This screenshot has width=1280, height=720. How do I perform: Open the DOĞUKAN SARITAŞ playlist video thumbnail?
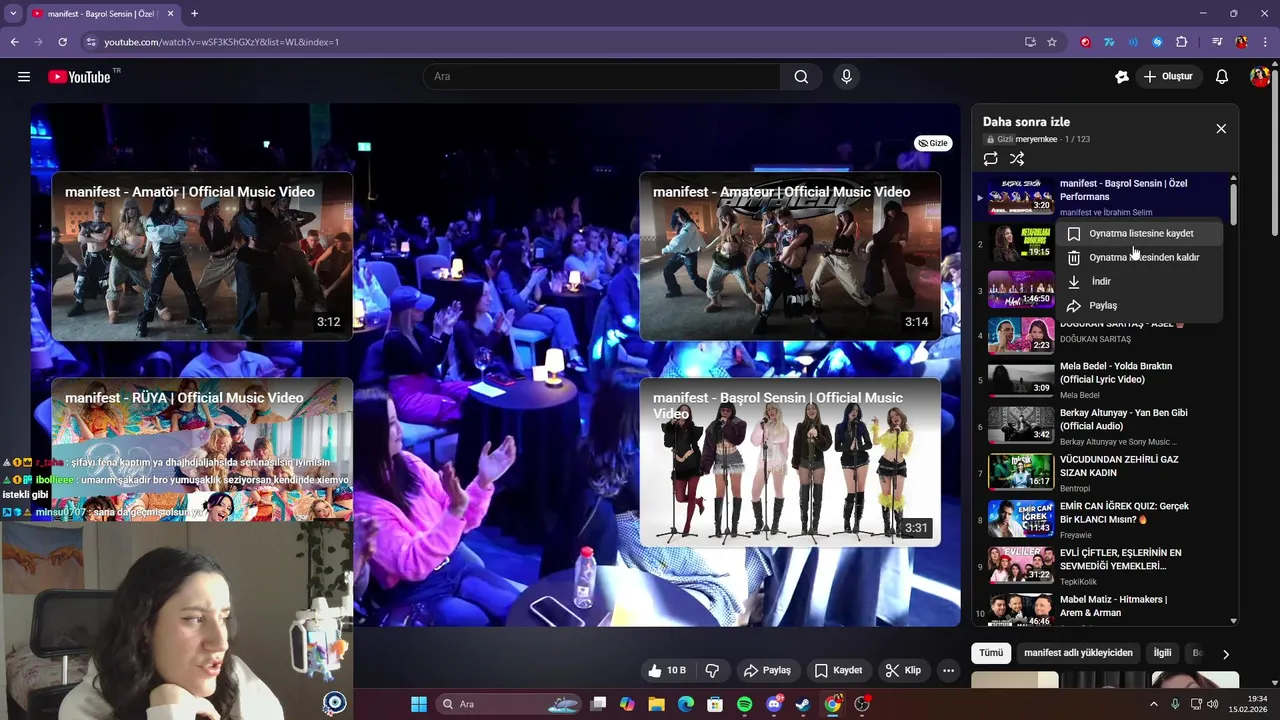pos(1021,336)
